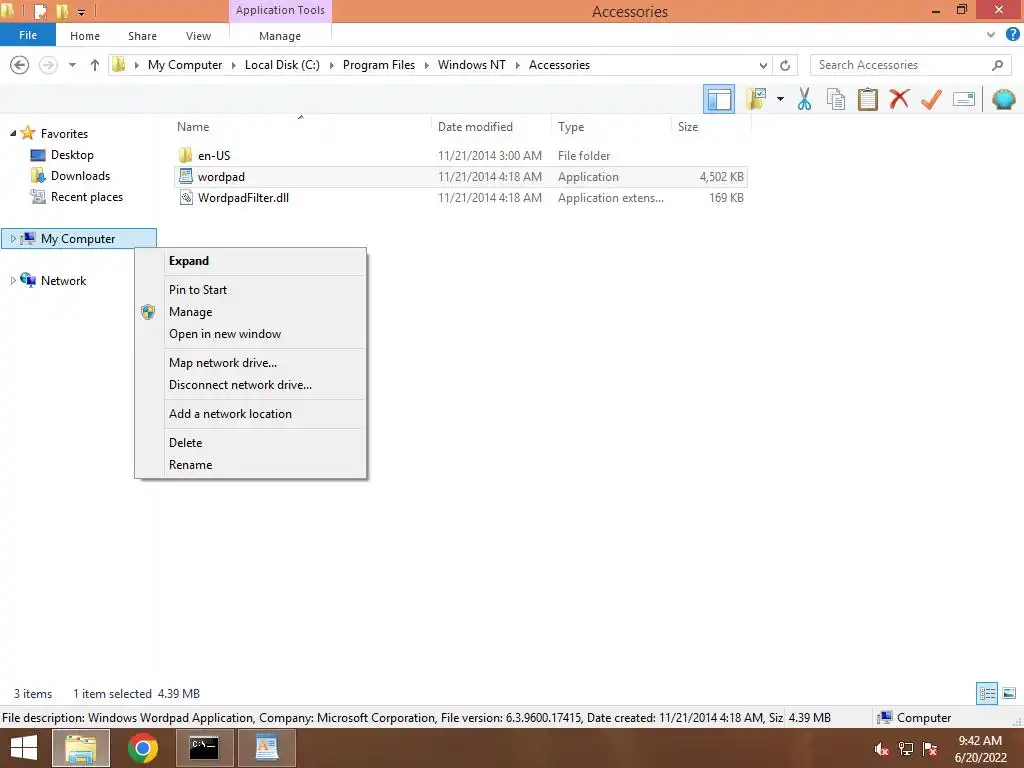Choose Expand from the context menu

tap(251, 261)
